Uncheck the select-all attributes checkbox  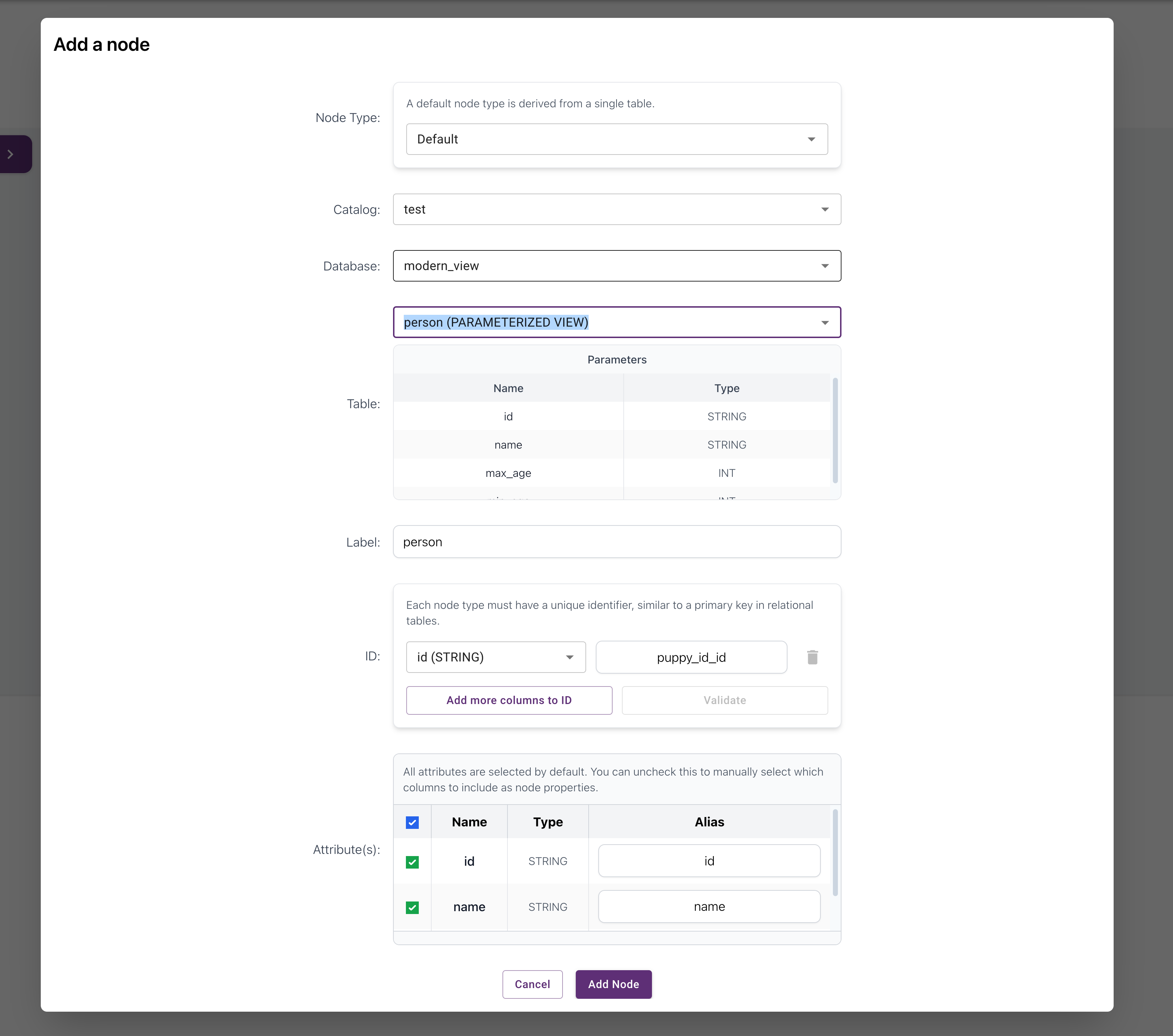coord(412,822)
